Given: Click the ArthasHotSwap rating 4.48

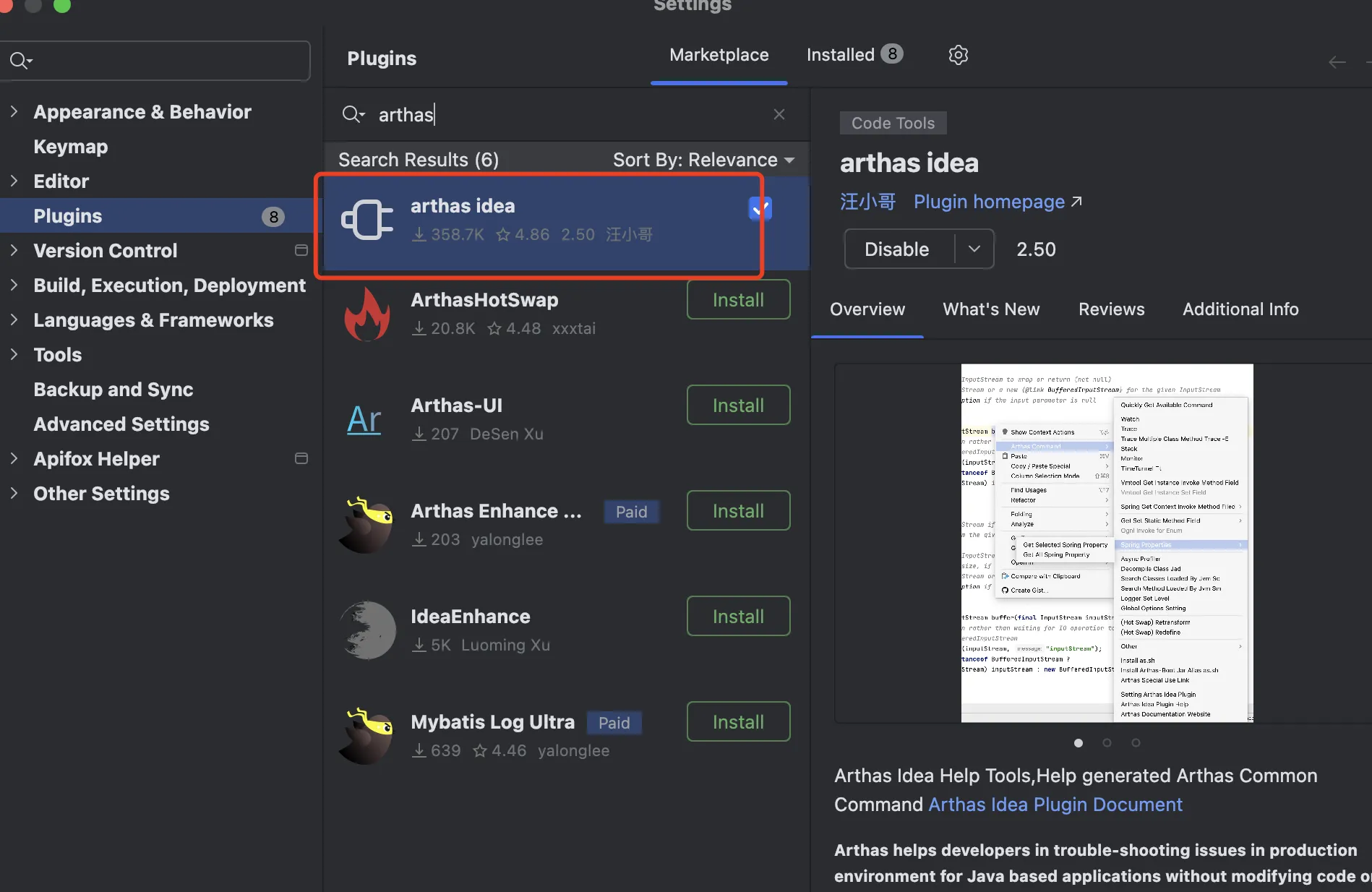Looking at the screenshot, I should pos(515,328).
